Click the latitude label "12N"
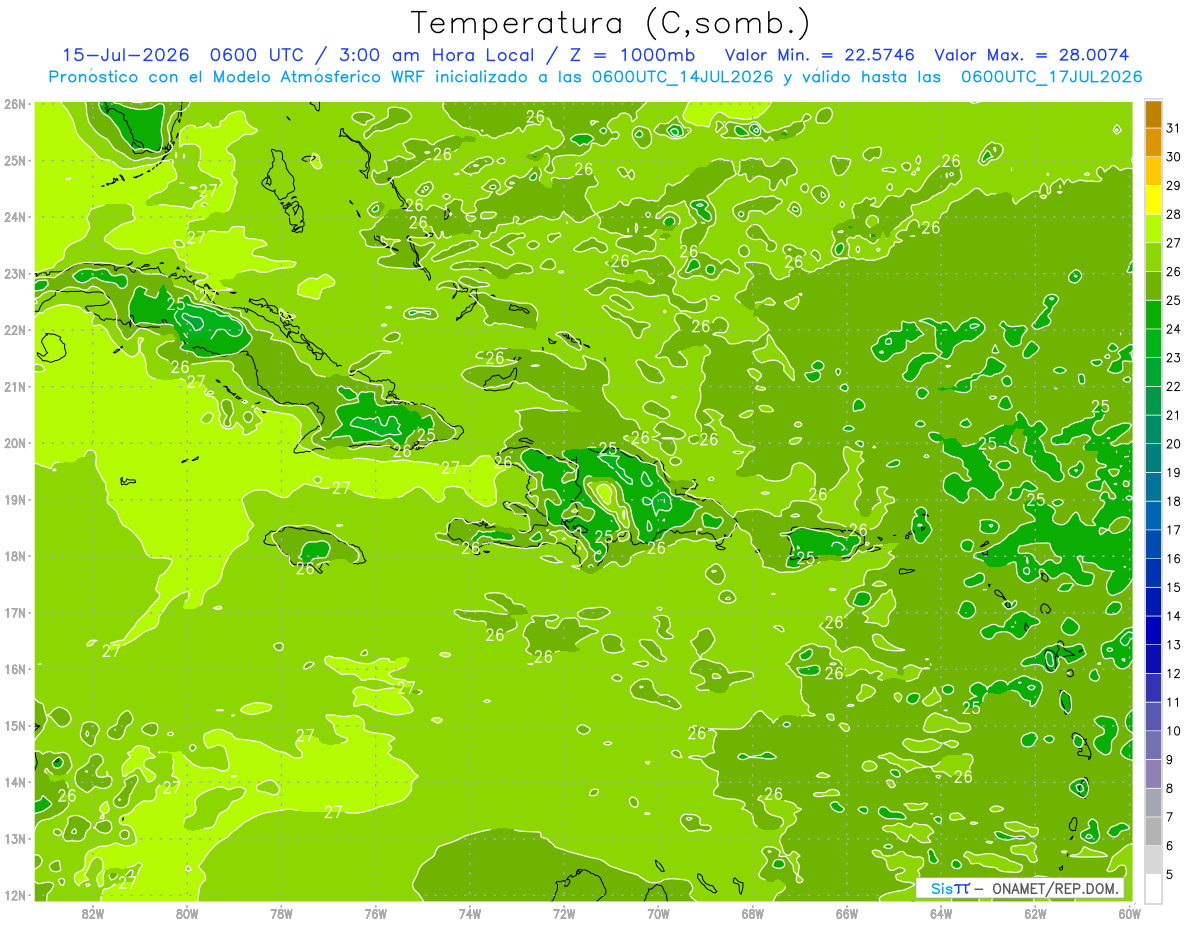Screen dimensions: 1200x927 [14, 895]
